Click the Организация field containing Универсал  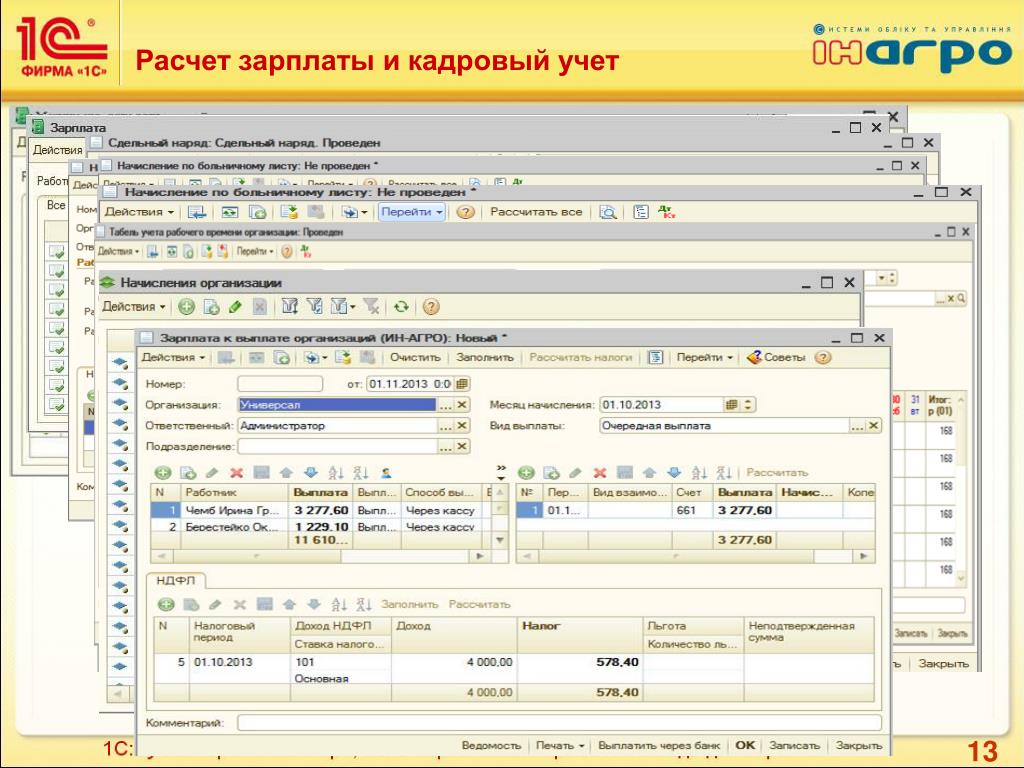tap(338, 405)
